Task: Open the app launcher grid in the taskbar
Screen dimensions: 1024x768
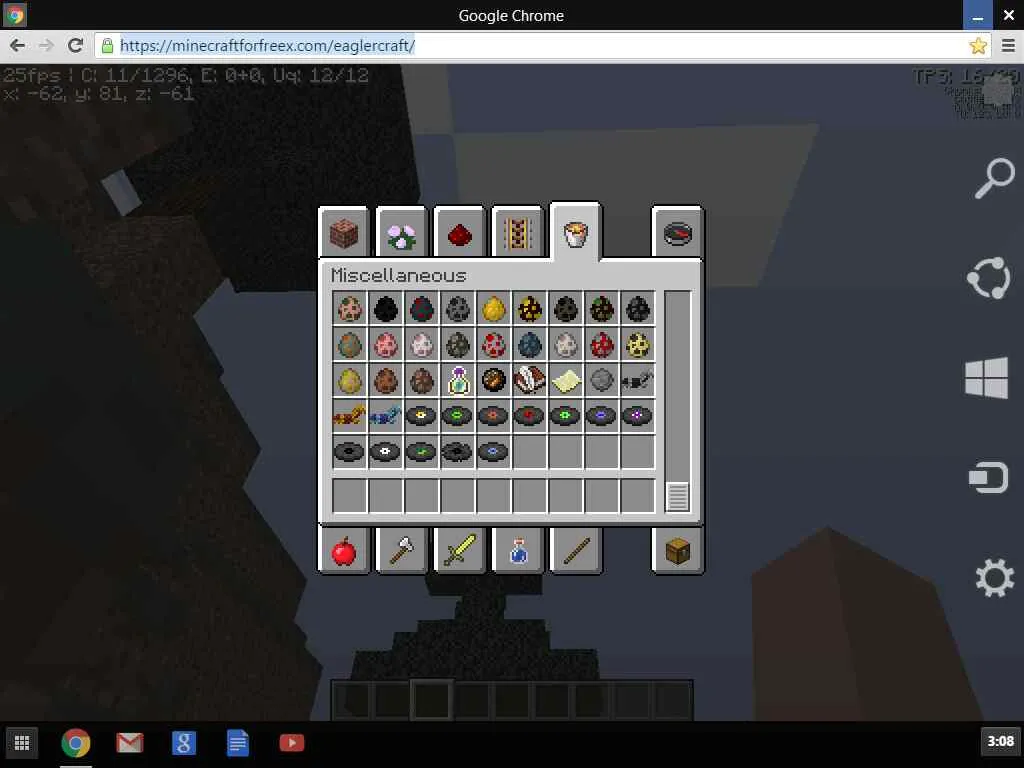Action: click(x=22, y=743)
